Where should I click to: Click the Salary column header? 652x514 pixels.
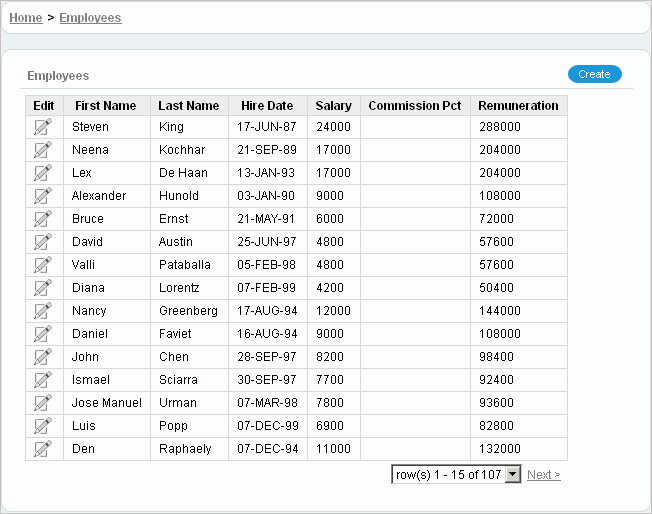point(333,106)
